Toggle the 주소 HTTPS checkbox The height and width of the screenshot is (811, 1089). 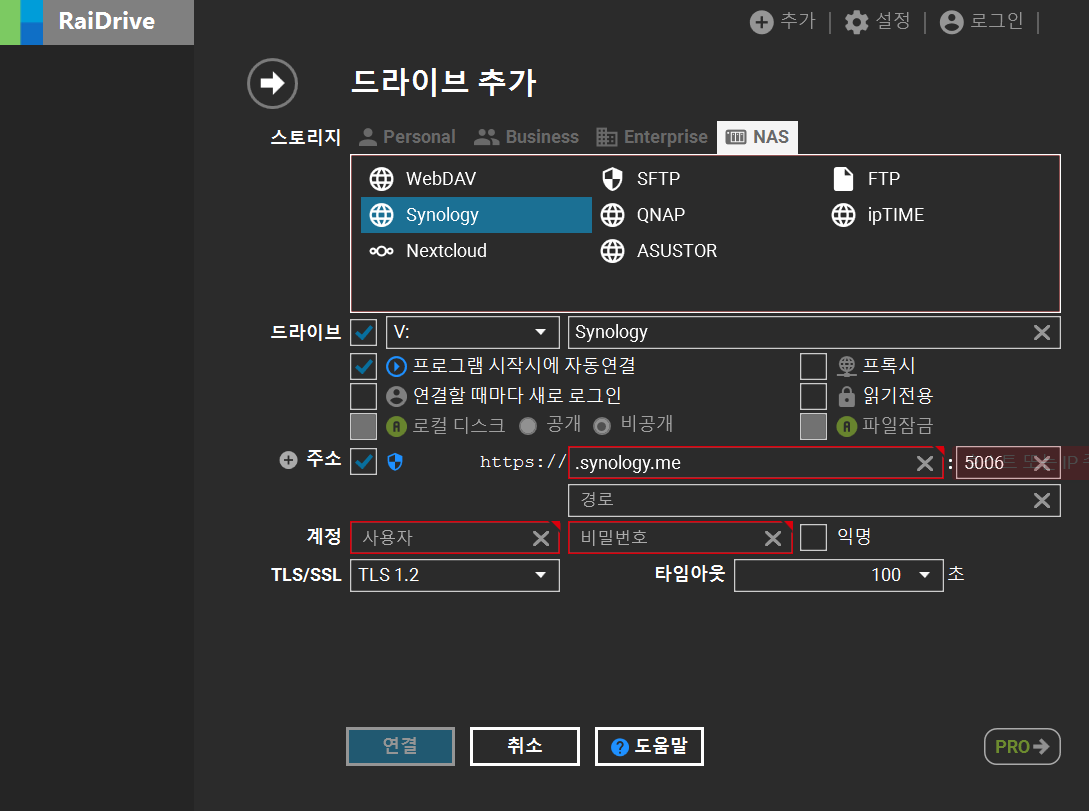coord(364,462)
